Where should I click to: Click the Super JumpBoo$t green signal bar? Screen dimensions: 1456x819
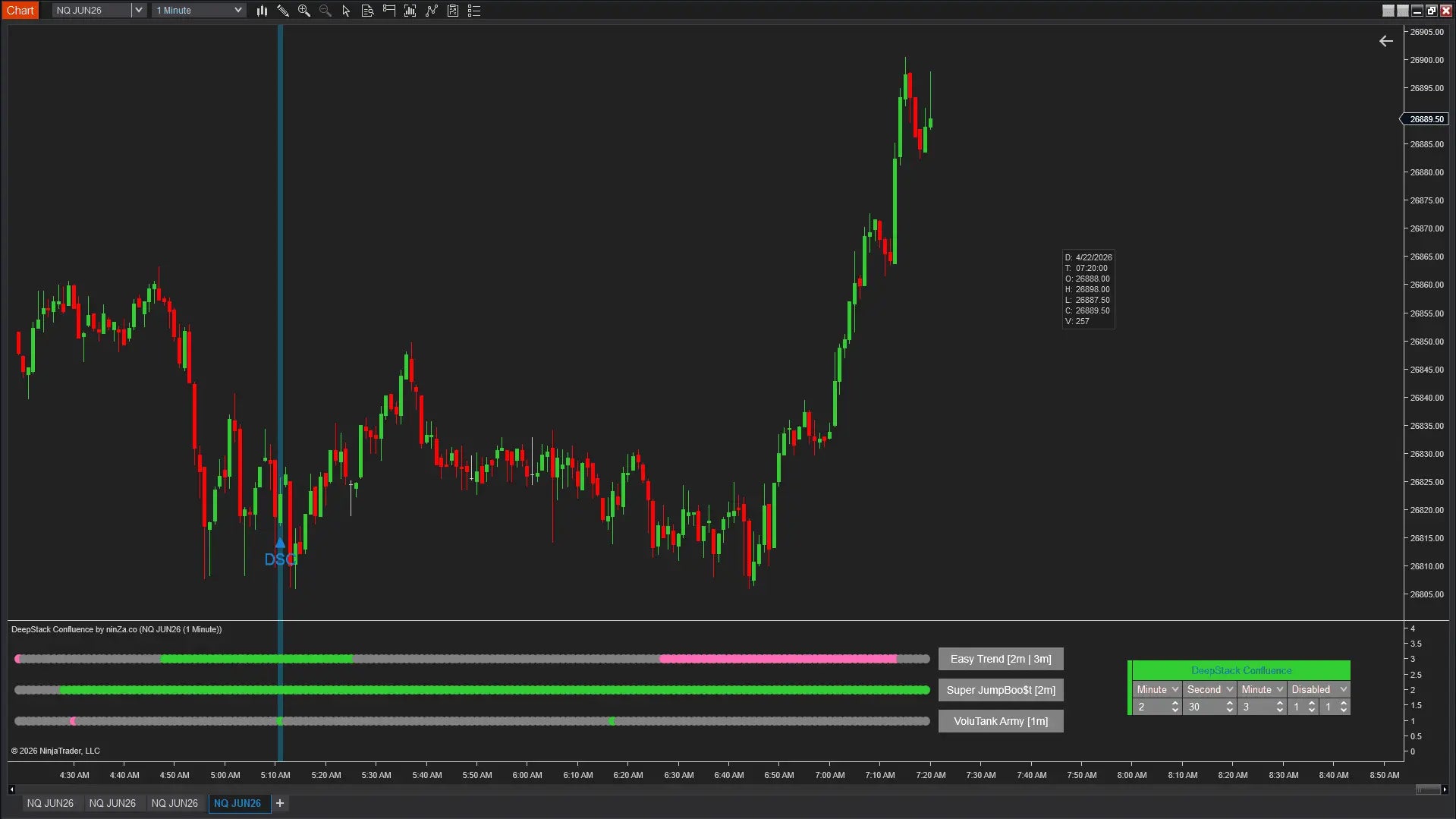(x=494, y=690)
